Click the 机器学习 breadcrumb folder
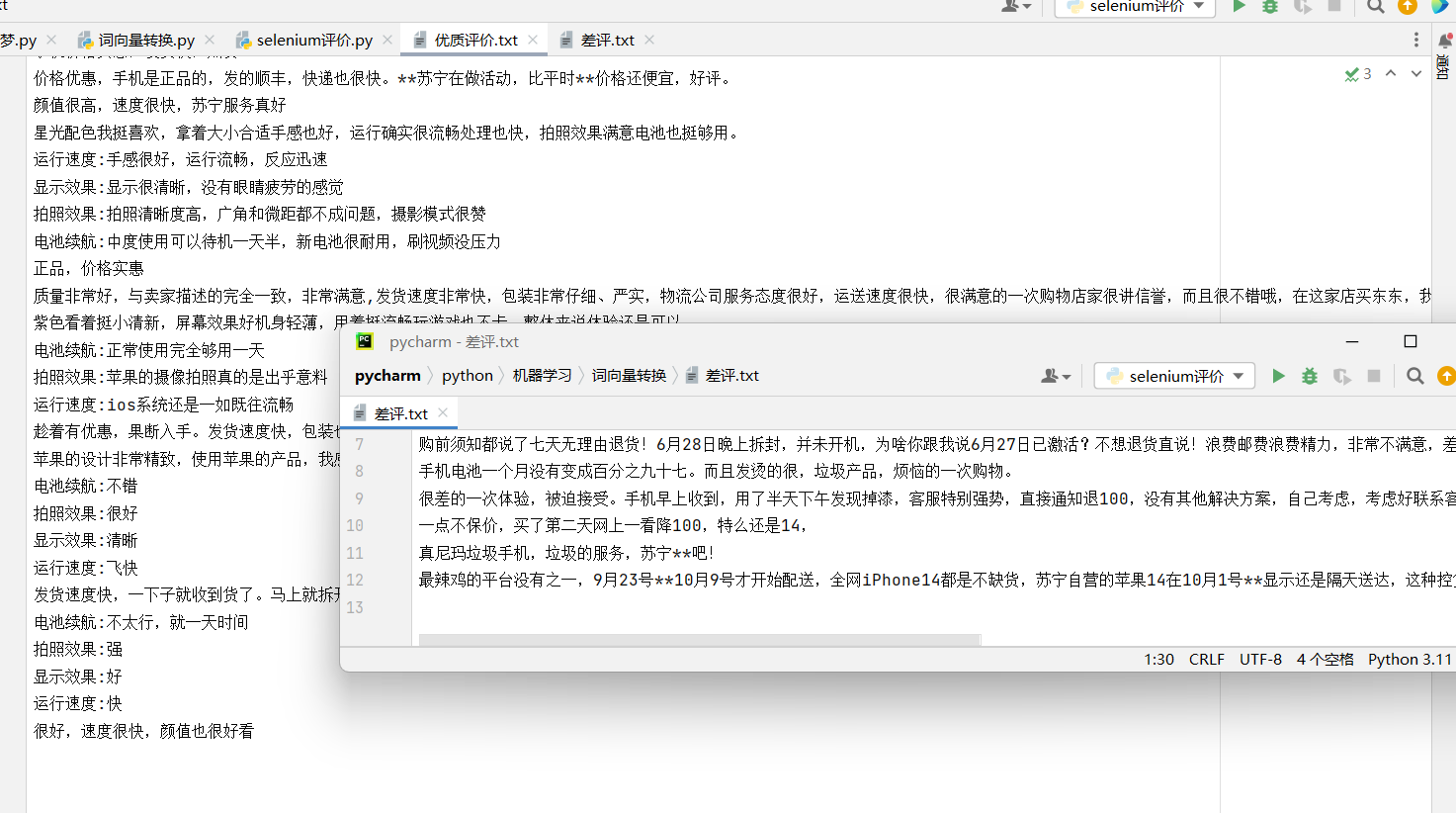Screen dimensions: 1456x813 [542, 376]
